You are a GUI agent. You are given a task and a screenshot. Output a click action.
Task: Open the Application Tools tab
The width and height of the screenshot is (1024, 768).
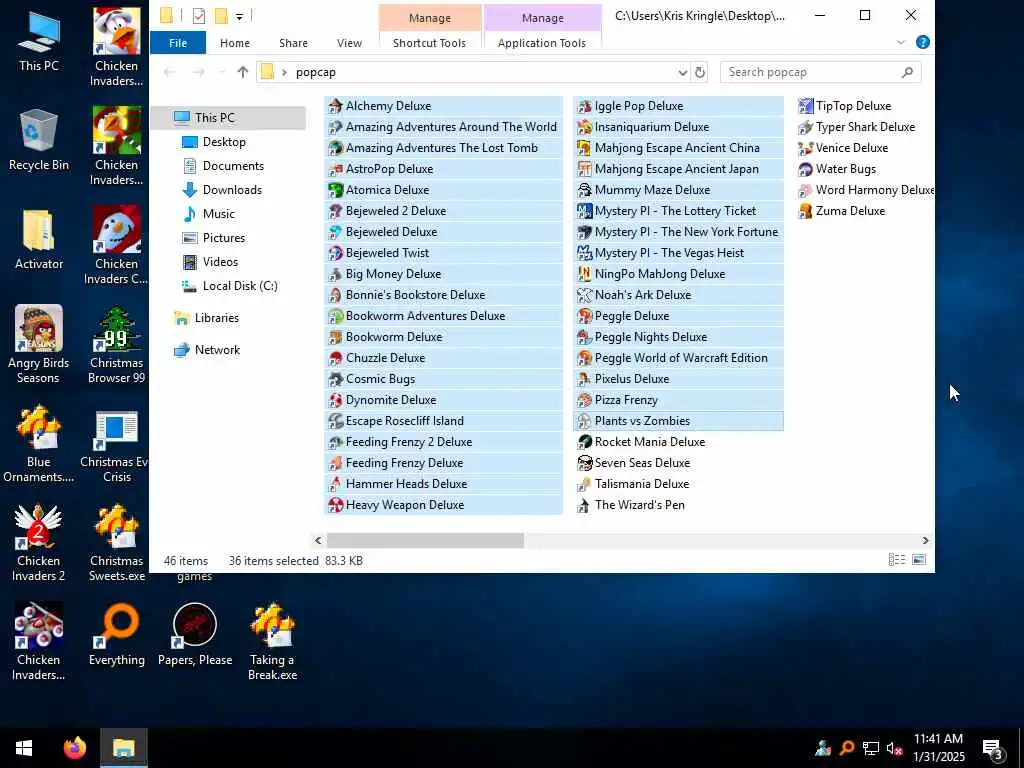pyautogui.click(x=541, y=43)
